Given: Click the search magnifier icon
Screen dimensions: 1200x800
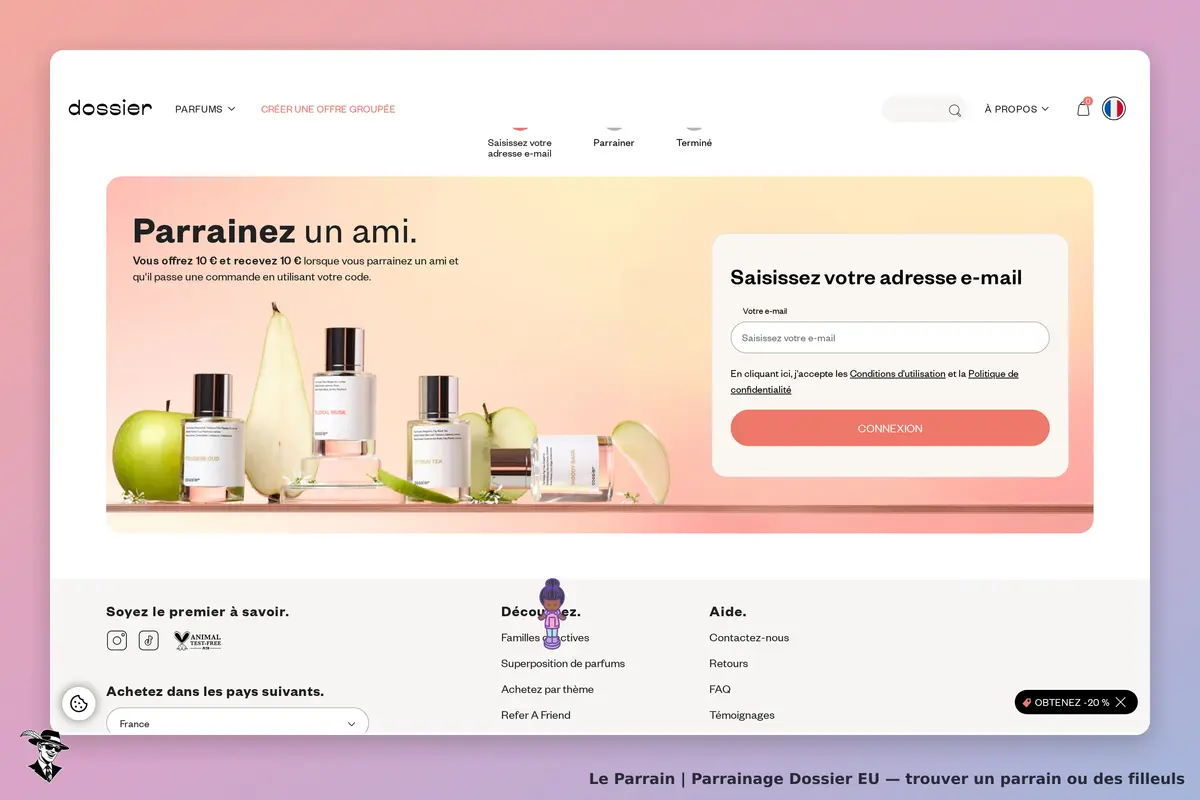Looking at the screenshot, I should (955, 110).
